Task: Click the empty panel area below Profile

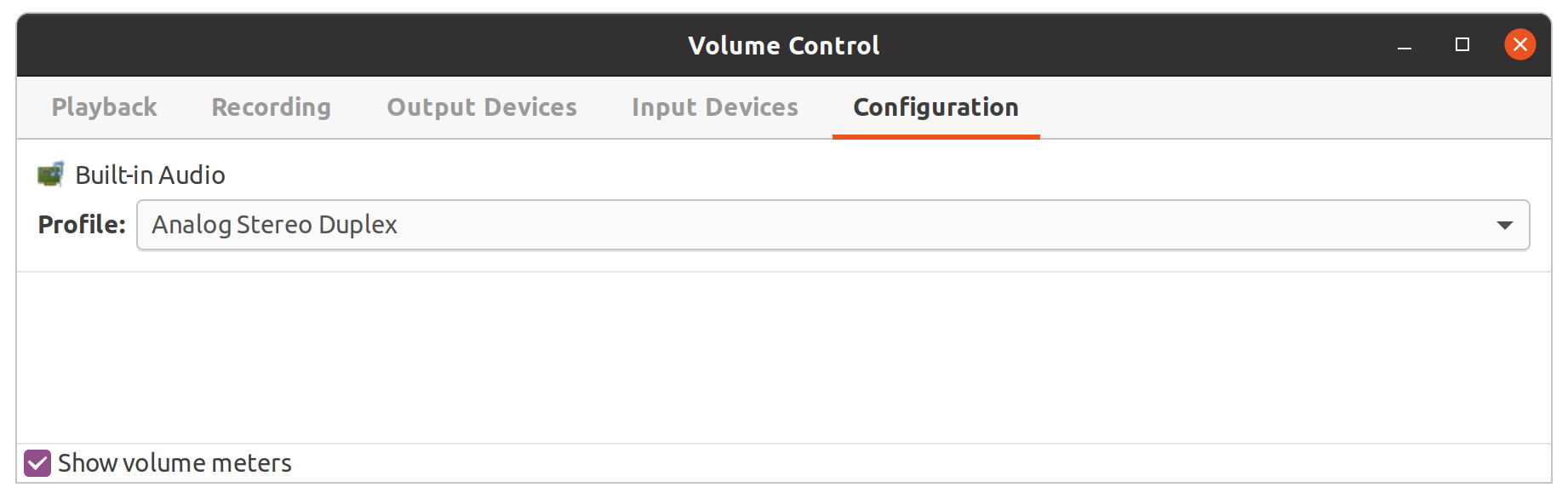Action: coord(783,358)
